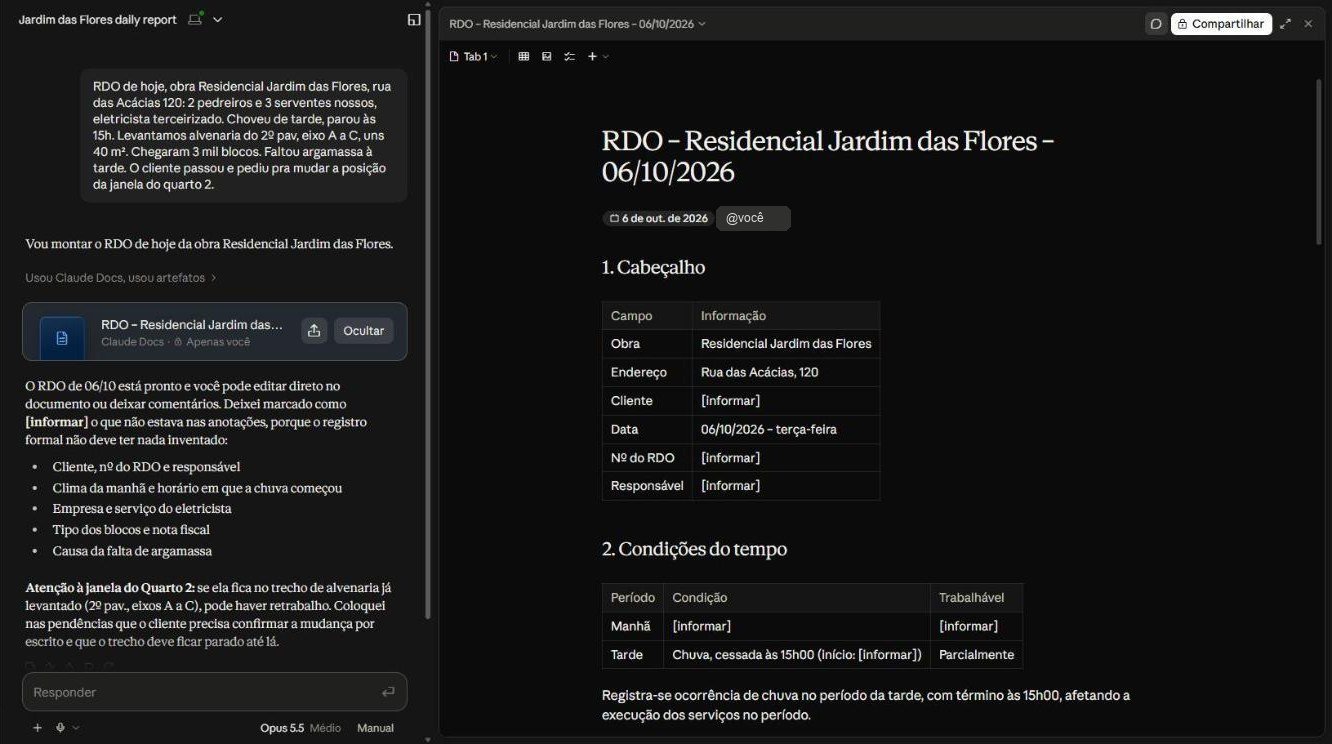The height and width of the screenshot is (744, 1332).
Task: Click the '06/10/2026 – terça-feira' cell
Action: [786, 429]
